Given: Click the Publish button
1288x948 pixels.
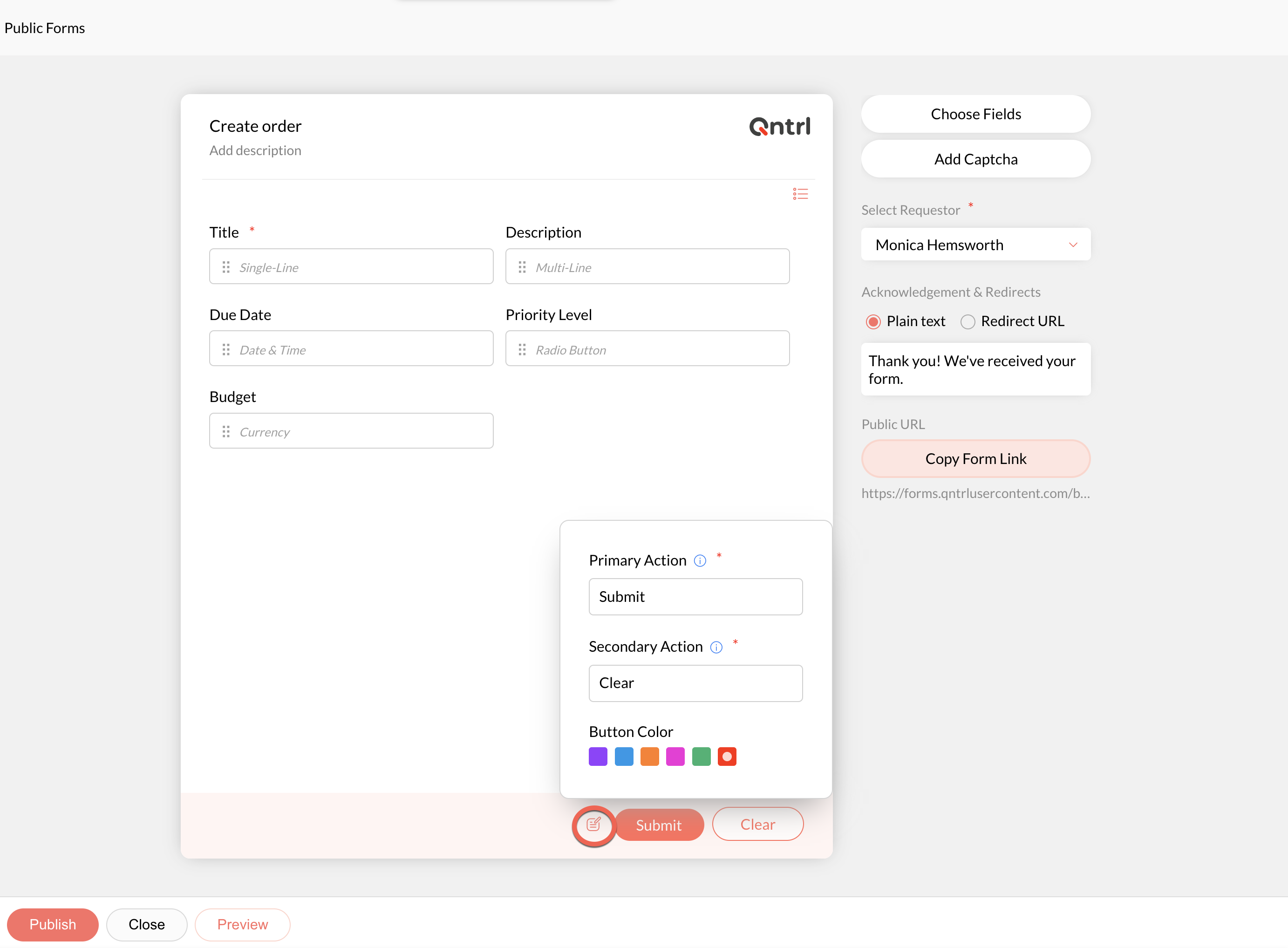Looking at the screenshot, I should tap(53, 924).
